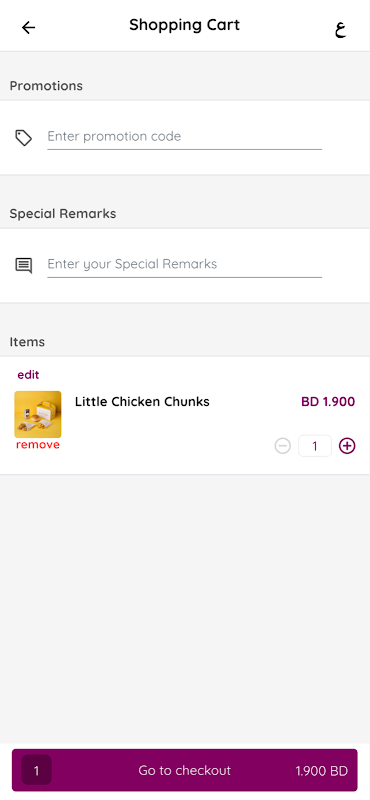Click the BD 1.900 item price
Viewport: 370px width, 800px height.
pyautogui.click(x=328, y=402)
